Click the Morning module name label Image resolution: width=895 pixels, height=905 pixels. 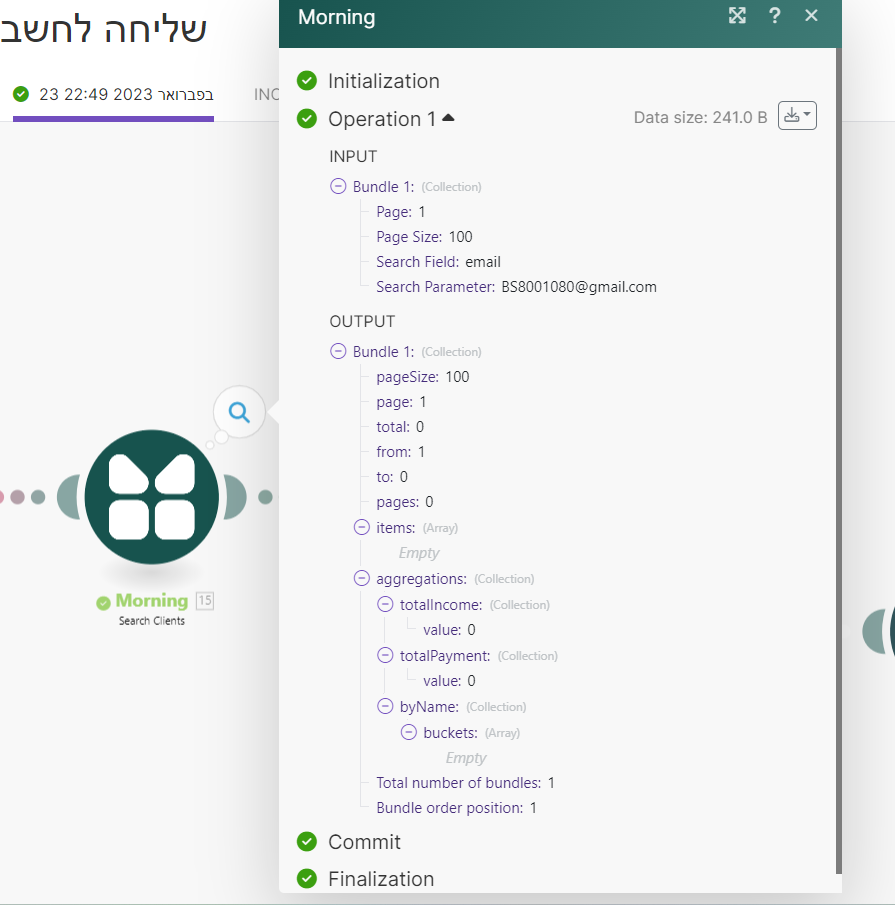tap(152, 601)
